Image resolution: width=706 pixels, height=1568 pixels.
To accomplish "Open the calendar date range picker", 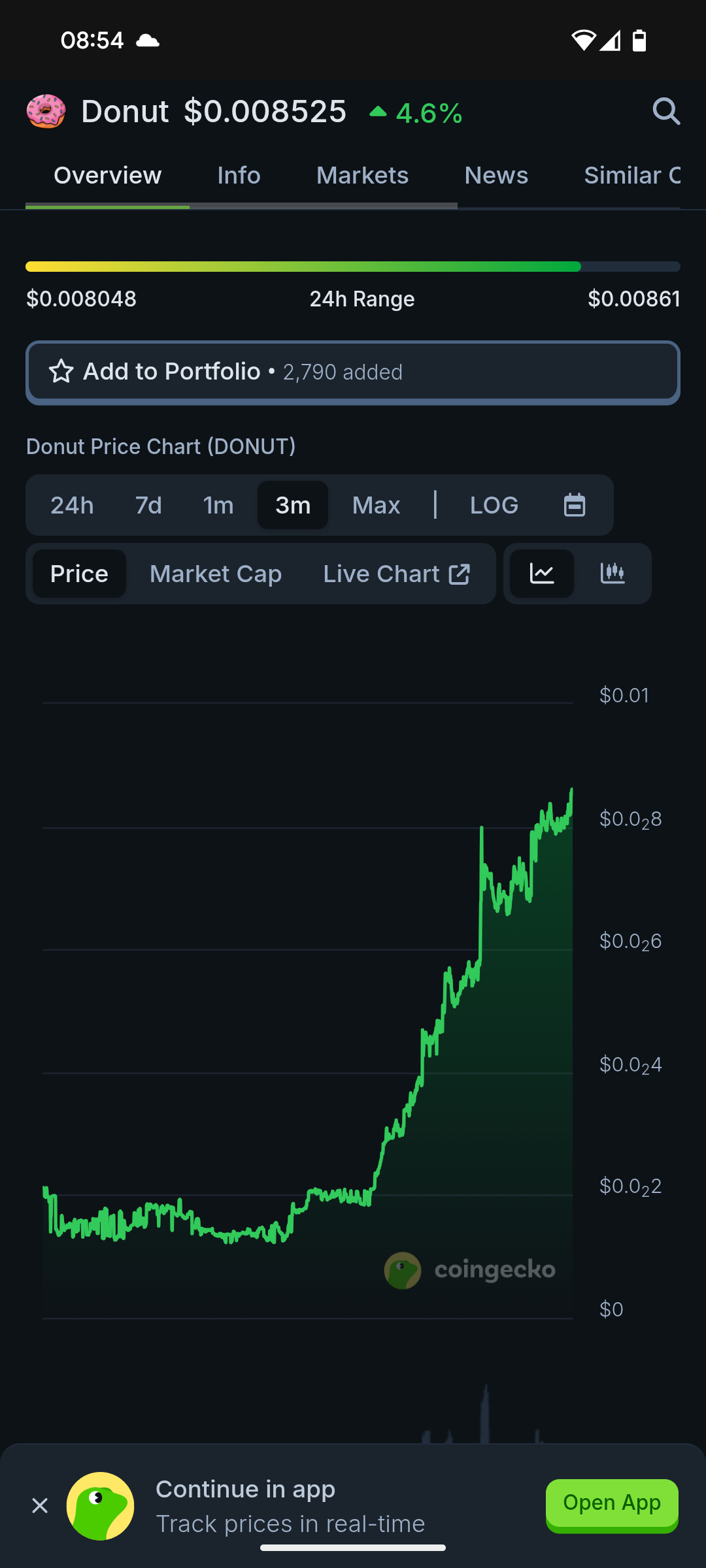I will [x=575, y=505].
